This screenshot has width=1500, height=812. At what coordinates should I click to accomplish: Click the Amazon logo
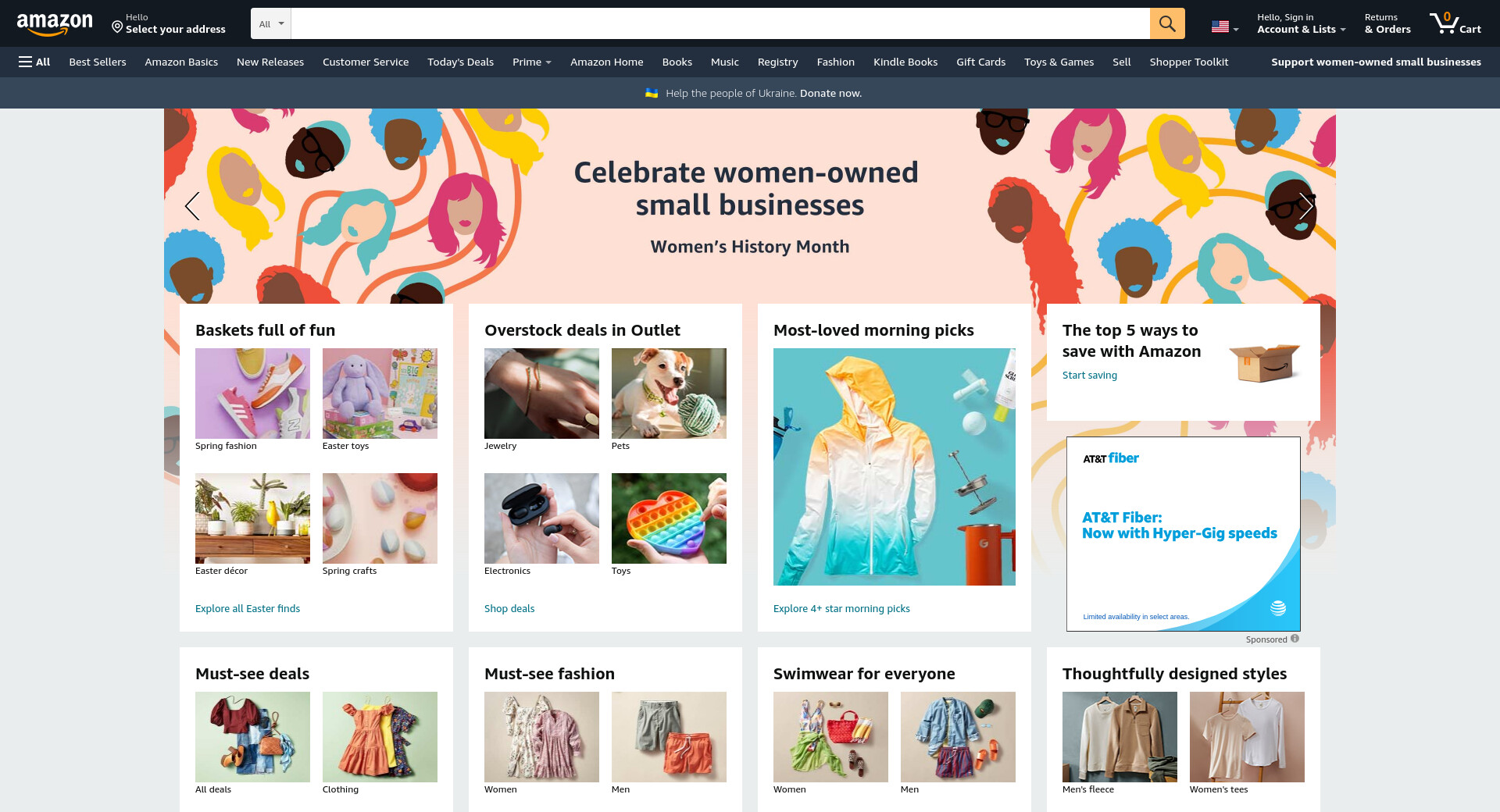(x=55, y=24)
